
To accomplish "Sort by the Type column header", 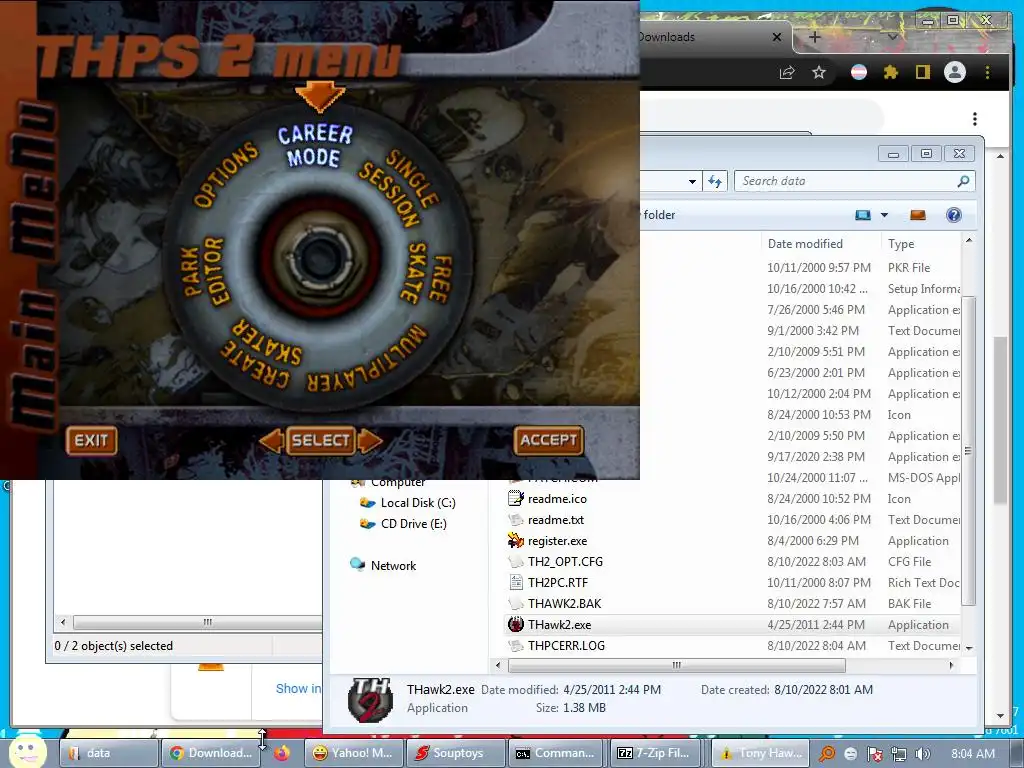I will pos(921,244).
